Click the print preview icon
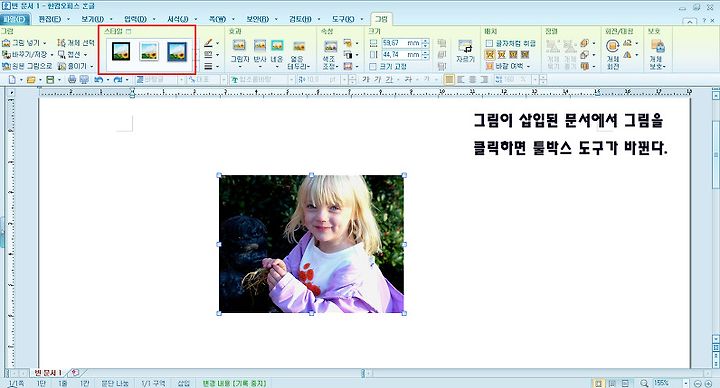 84,80
